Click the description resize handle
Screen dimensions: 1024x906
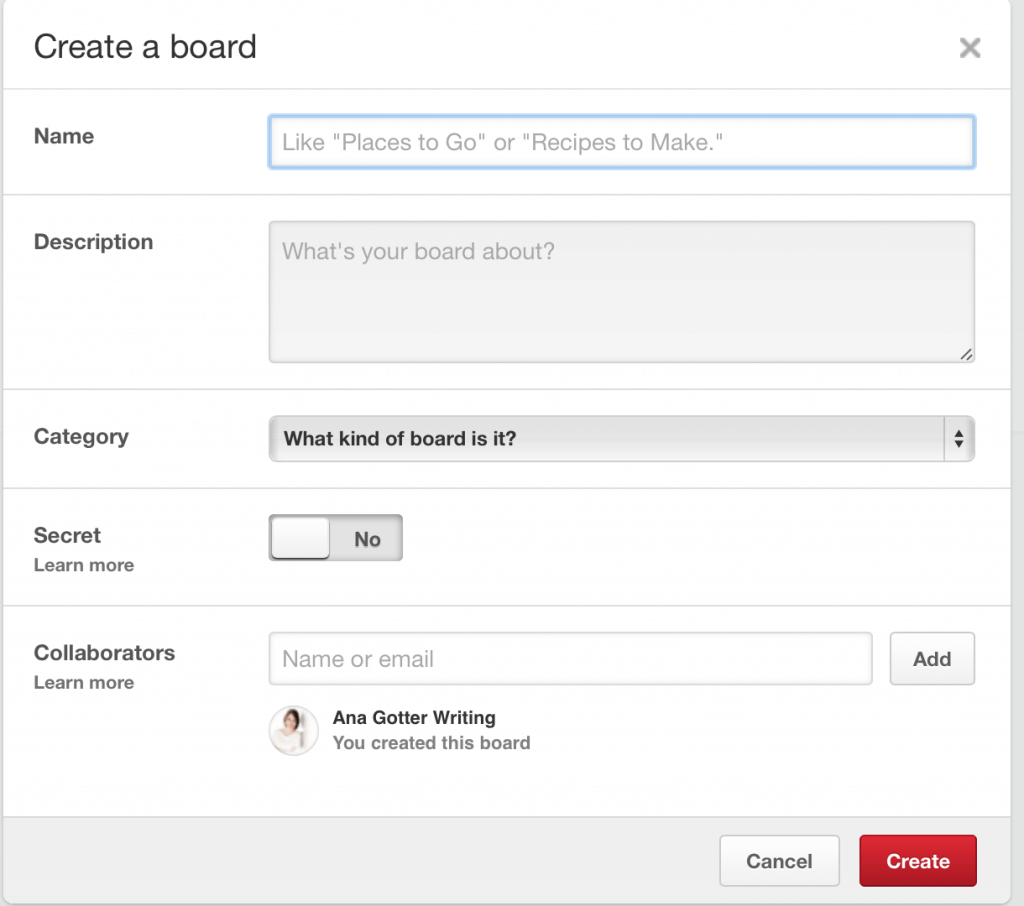pos(966,354)
